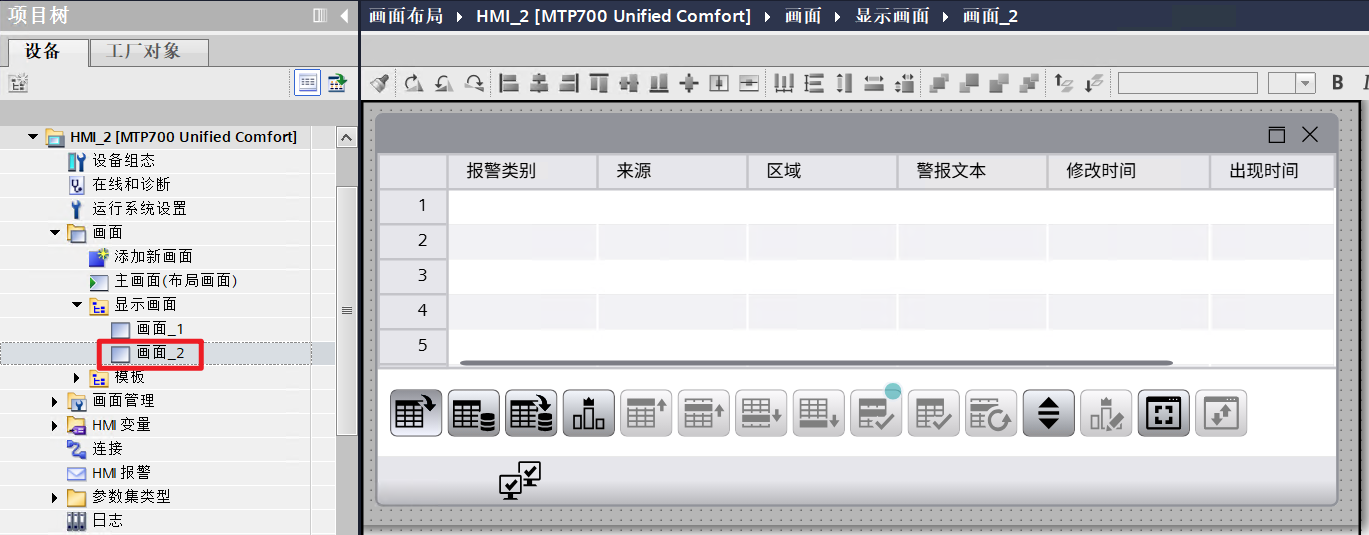
Task: Click the rotate clockwise icon in toolbar
Action: 412,83
